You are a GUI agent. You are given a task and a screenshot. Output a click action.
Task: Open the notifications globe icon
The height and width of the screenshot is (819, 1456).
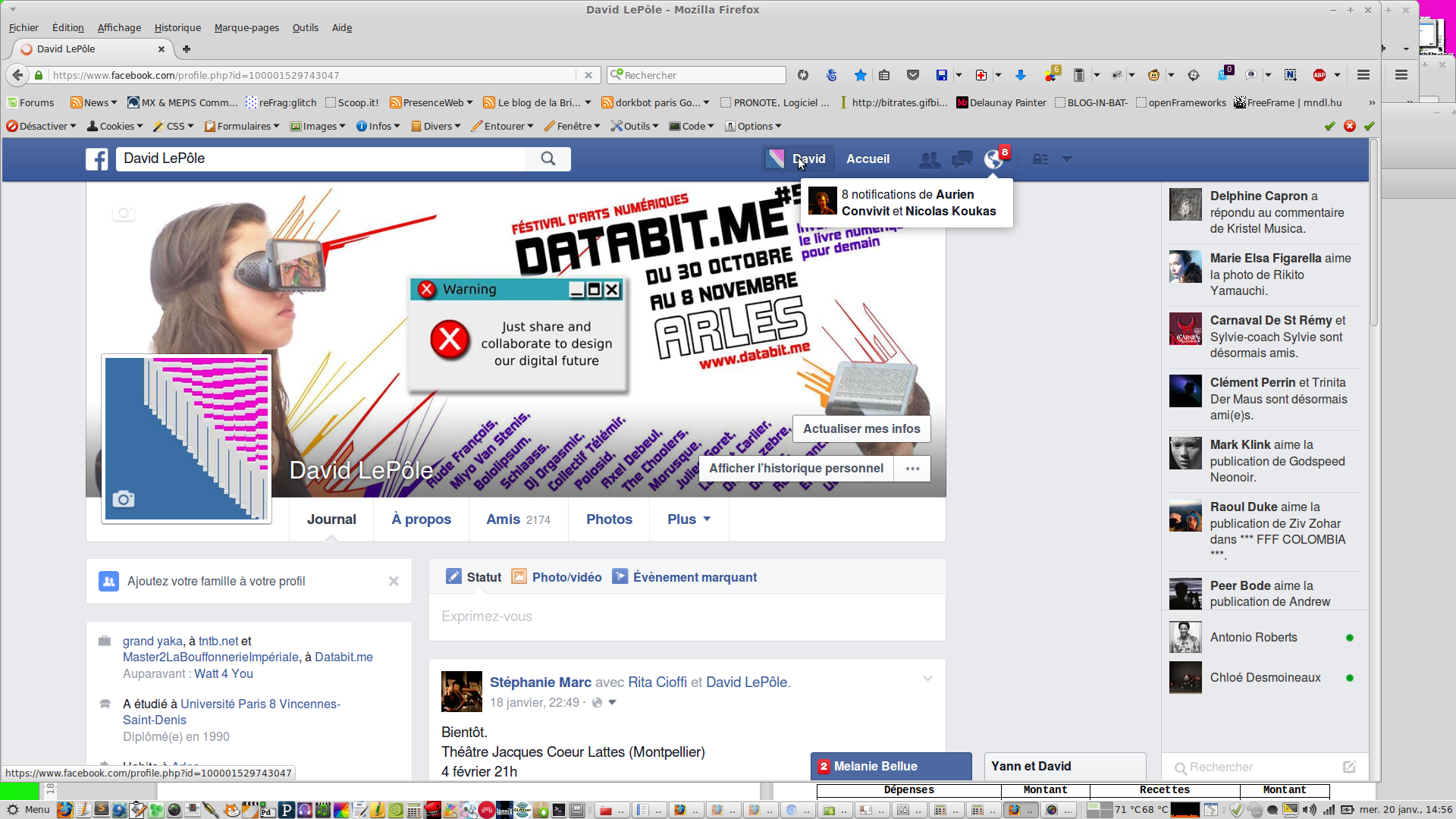point(993,159)
